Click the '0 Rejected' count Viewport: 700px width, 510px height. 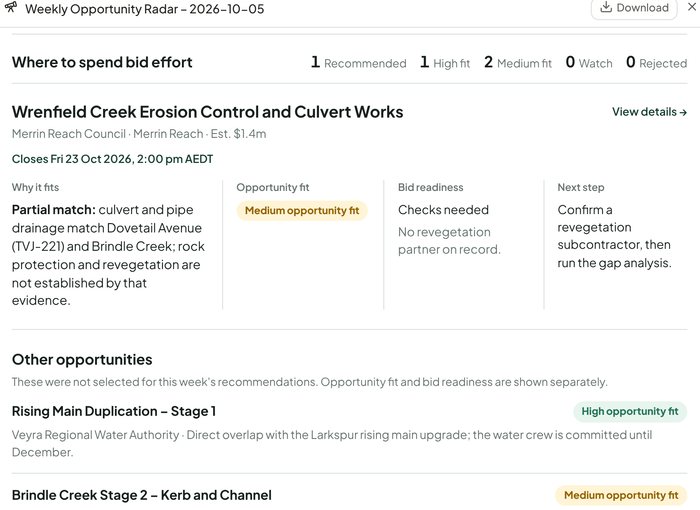coord(656,63)
